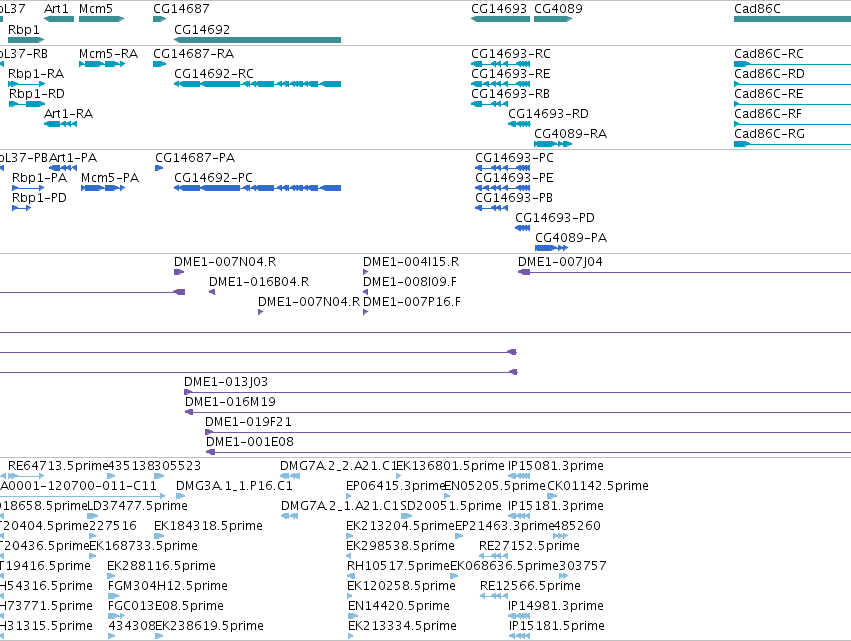Click the Rbp1-PD CDS label

[x=39, y=198]
